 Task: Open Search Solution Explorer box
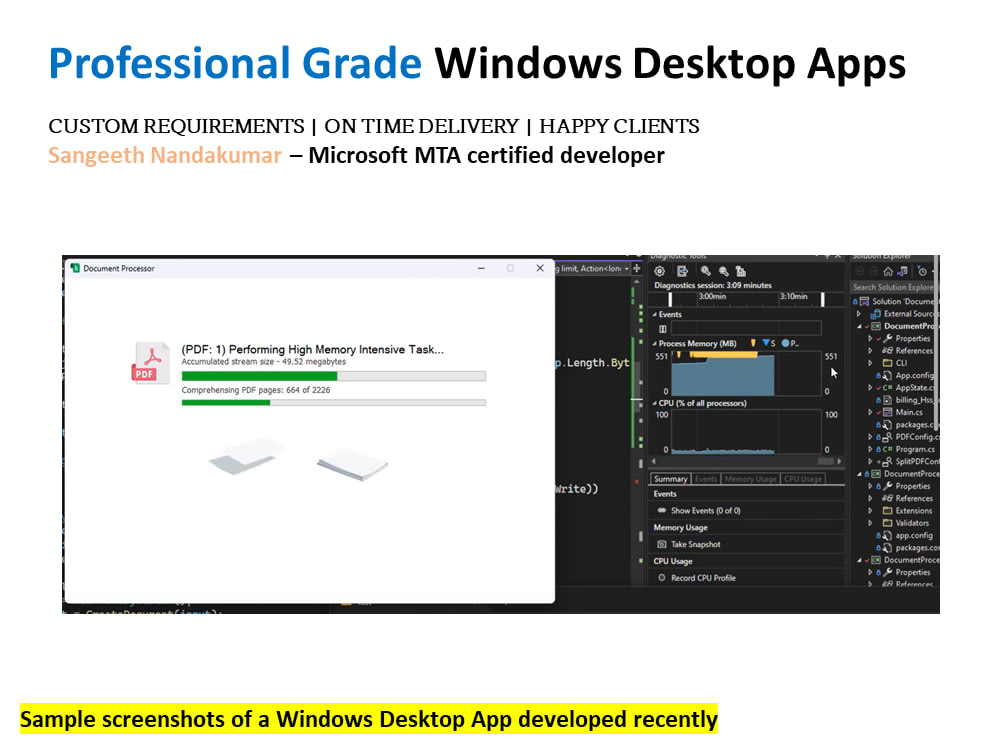pyautogui.click(x=893, y=287)
